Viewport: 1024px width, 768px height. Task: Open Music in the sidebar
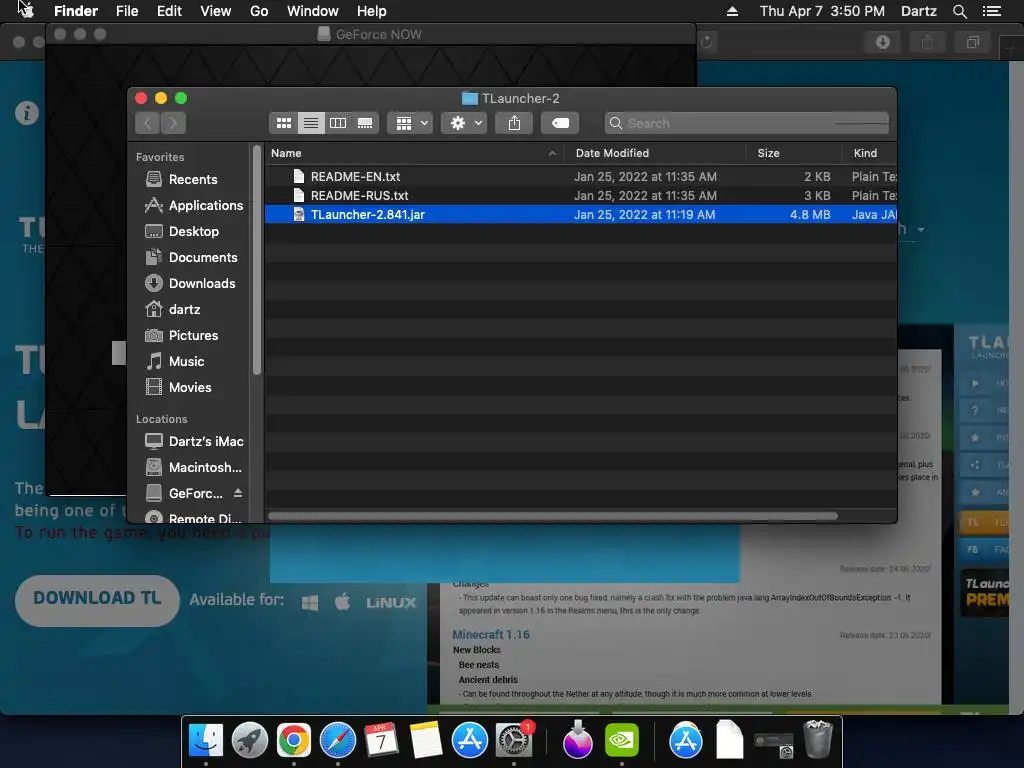175,361
